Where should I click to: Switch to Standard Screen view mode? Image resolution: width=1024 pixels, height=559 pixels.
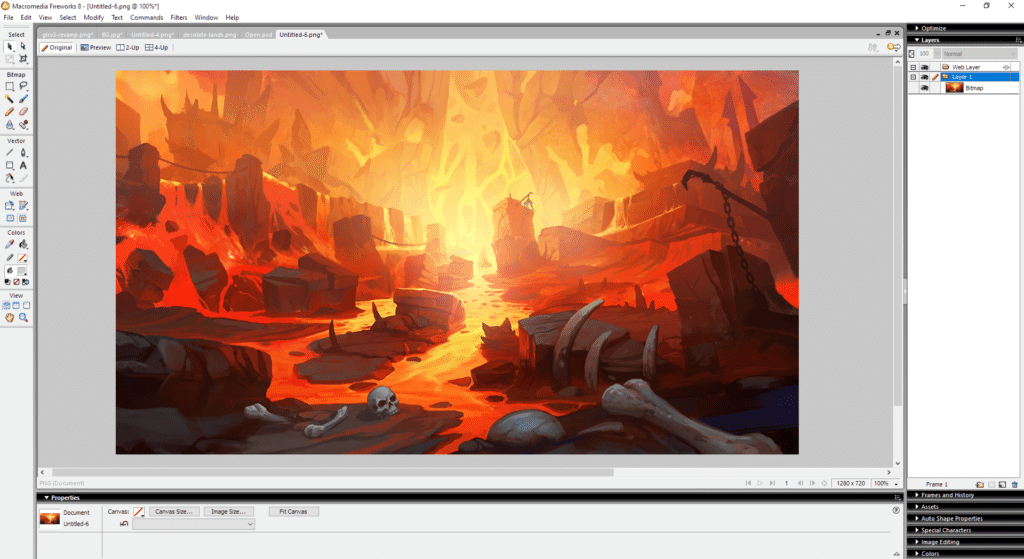pos(7,305)
